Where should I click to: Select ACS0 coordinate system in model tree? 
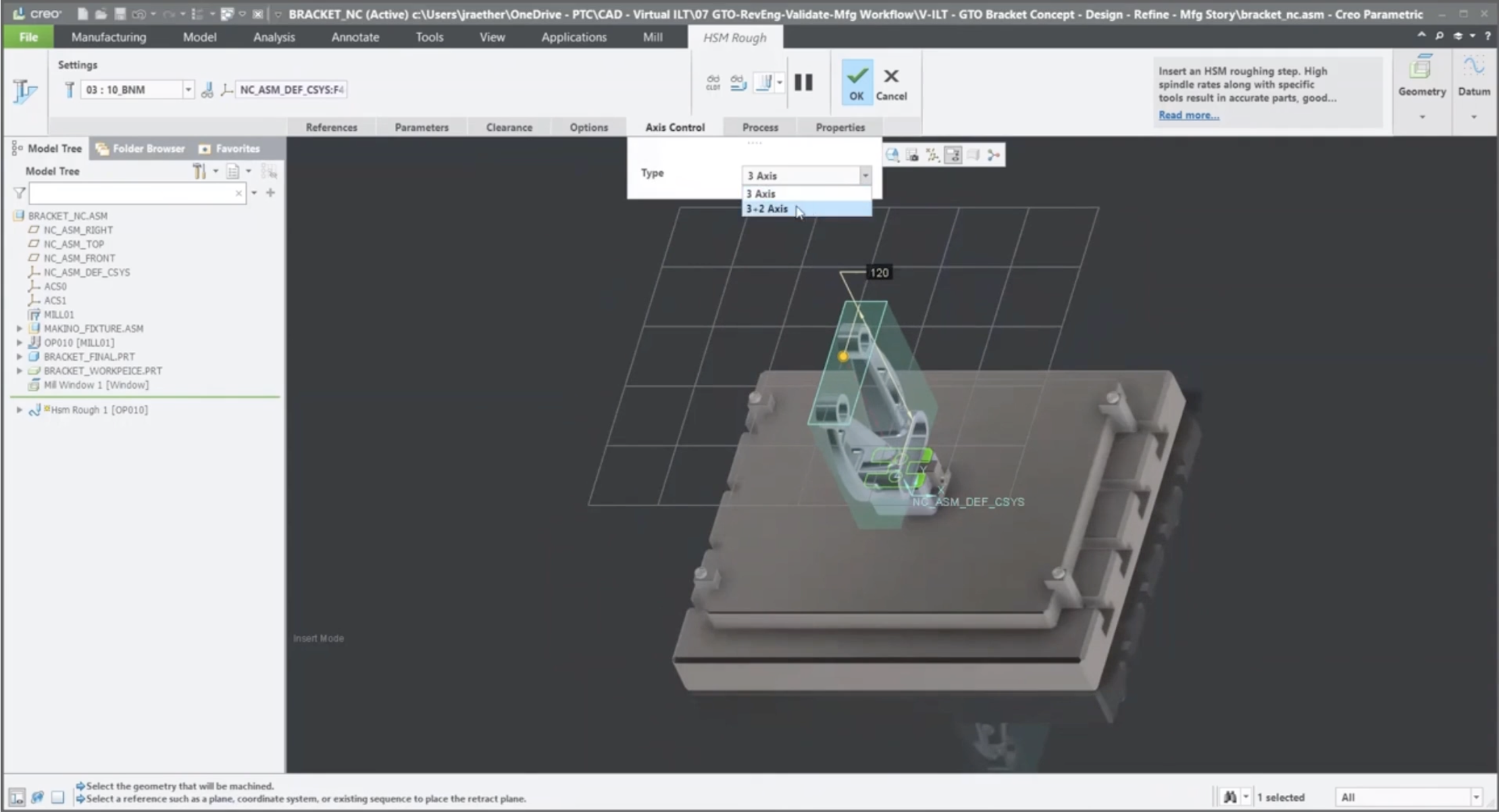(55, 286)
